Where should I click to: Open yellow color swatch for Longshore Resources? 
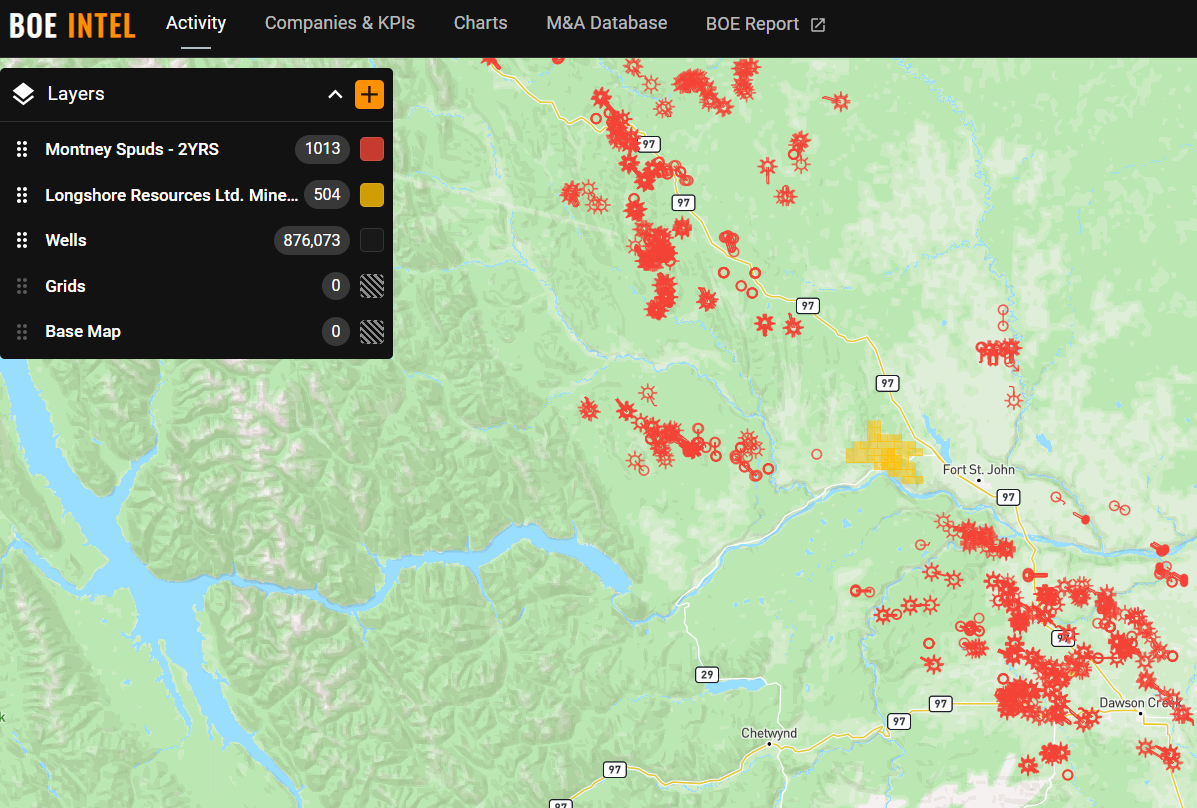372,195
